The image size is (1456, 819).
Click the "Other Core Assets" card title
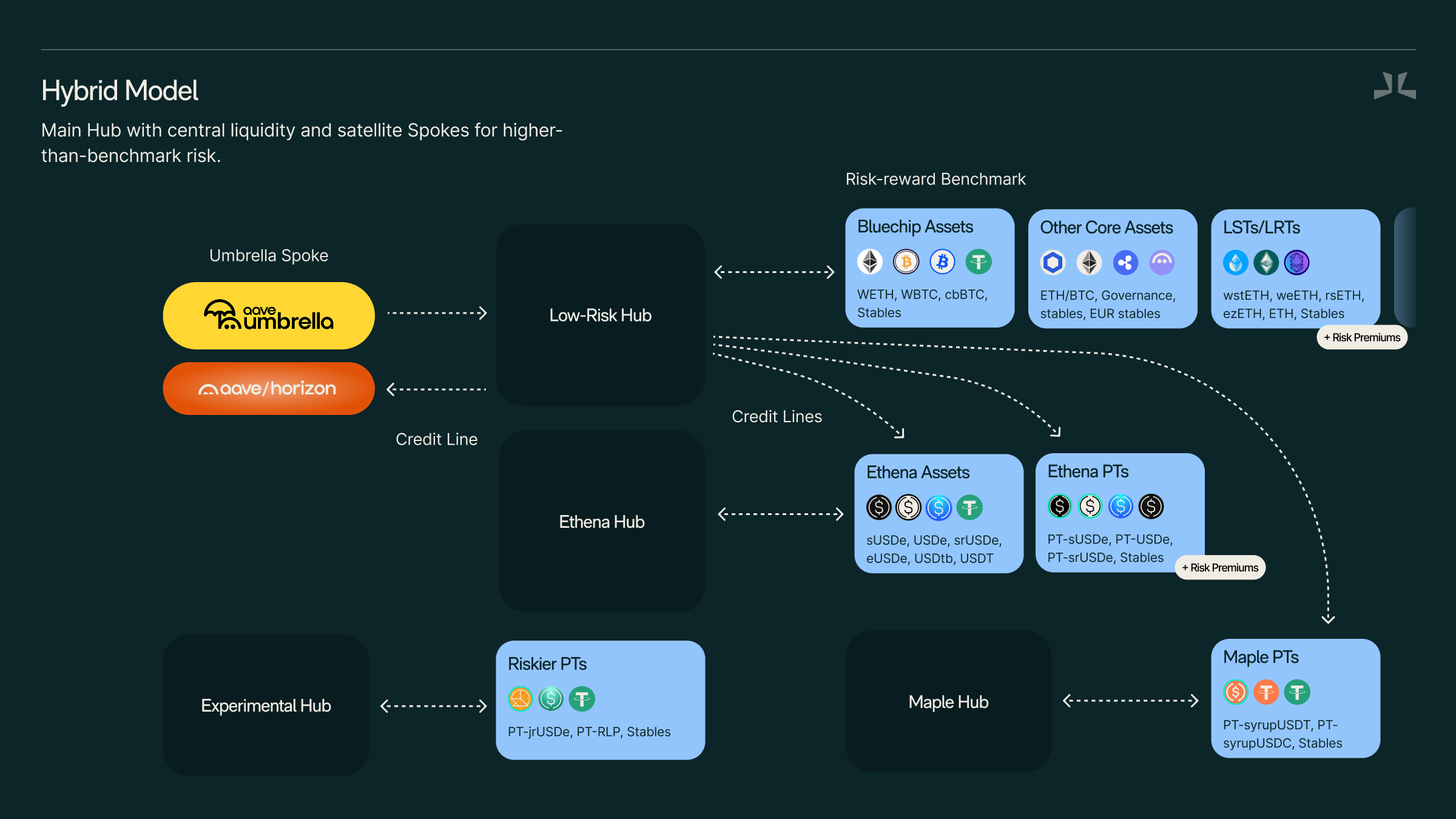click(1107, 227)
